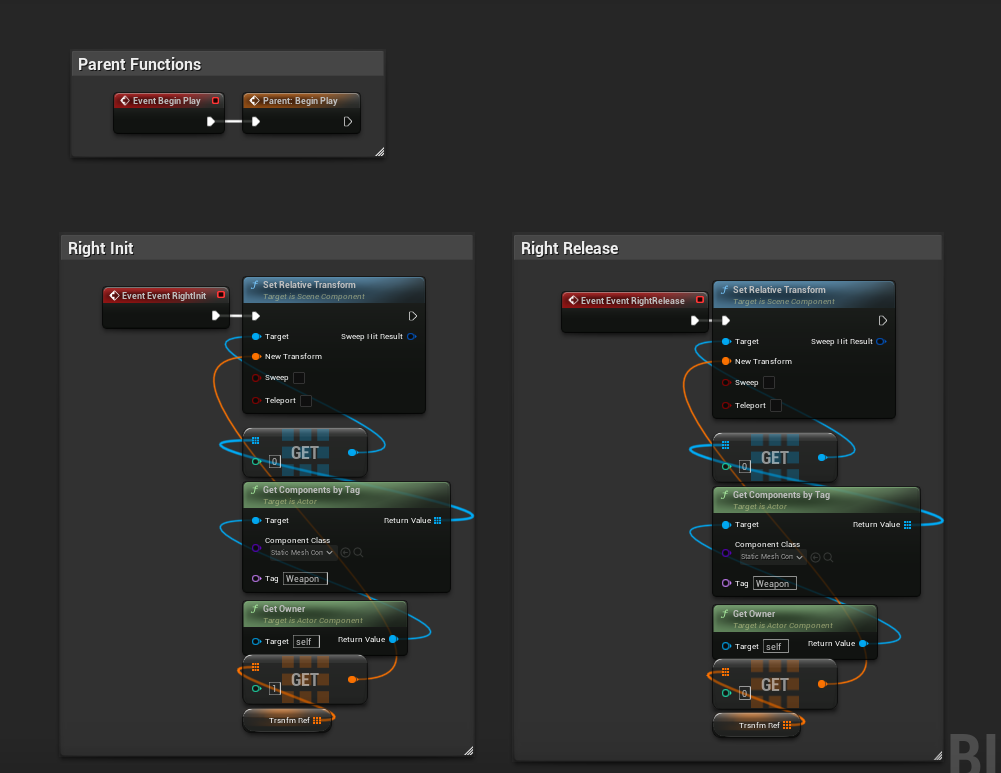This screenshot has height=773, width=1001.
Task: Click the Weapon tag field in Right Release
Action: [x=773, y=584]
